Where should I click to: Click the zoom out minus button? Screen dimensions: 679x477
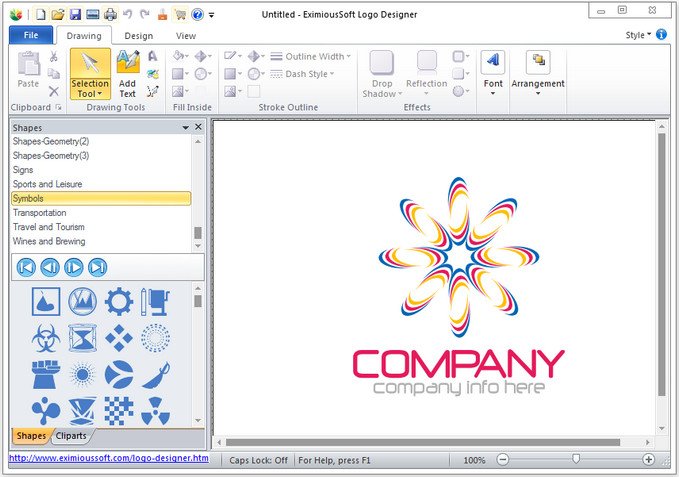502,460
